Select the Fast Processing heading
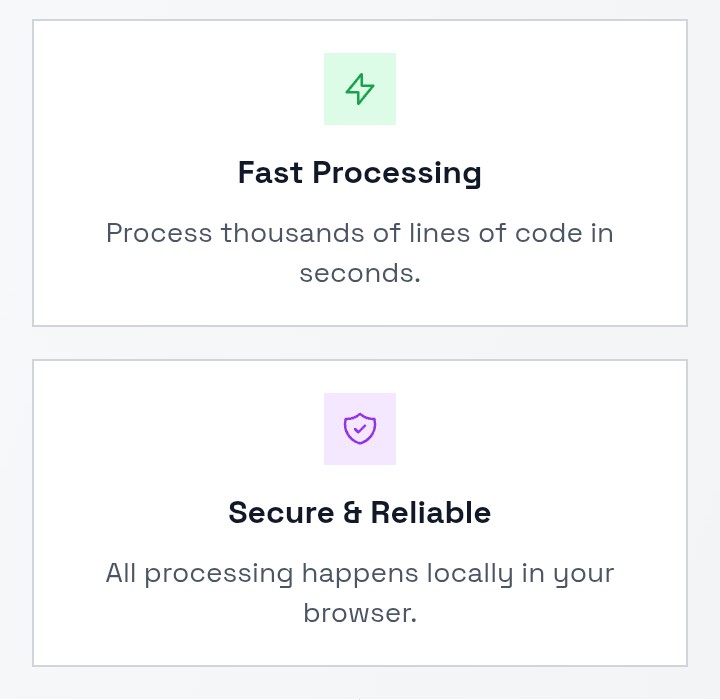This screenshot has height=700, width=720. [360, 173]
